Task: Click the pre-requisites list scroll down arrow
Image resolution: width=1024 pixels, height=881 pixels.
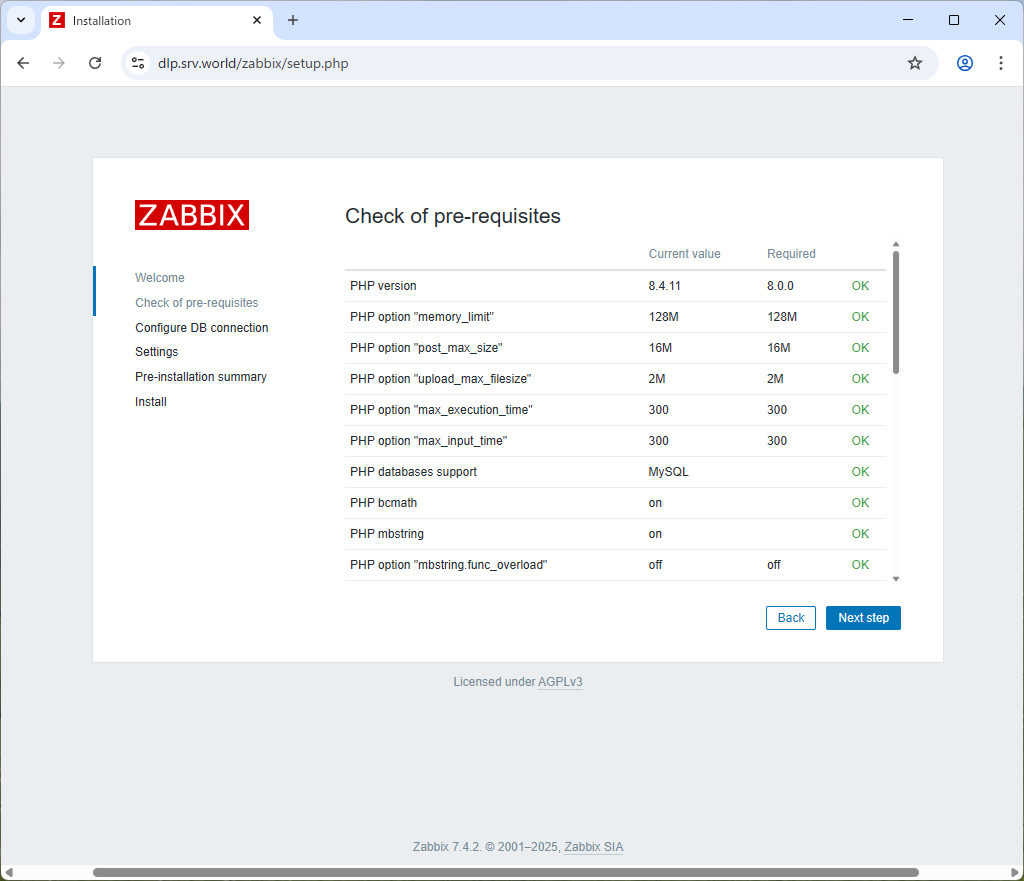Action: click(x=896, y=578)
